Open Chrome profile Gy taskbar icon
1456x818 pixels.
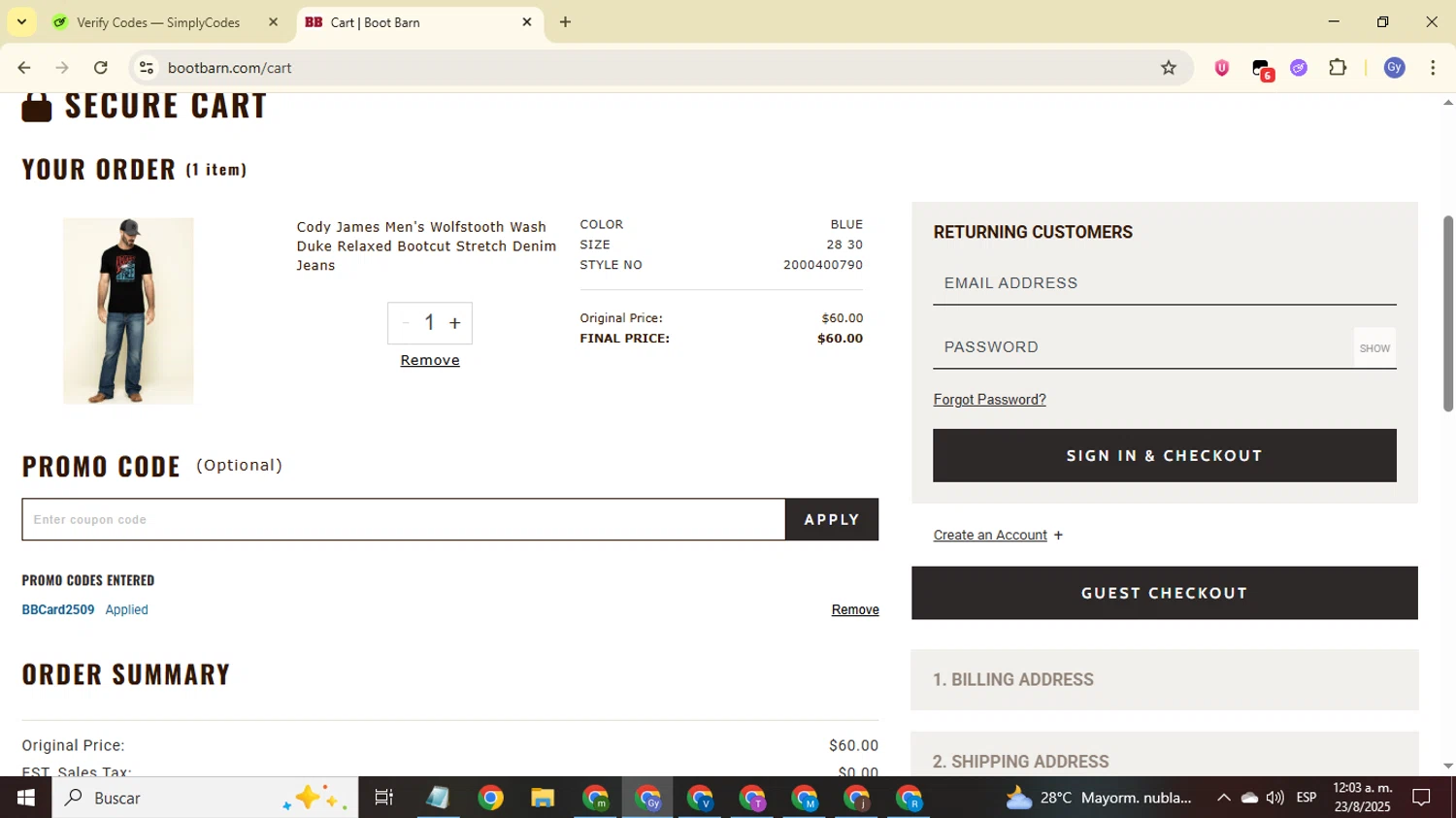pos(647,798)
